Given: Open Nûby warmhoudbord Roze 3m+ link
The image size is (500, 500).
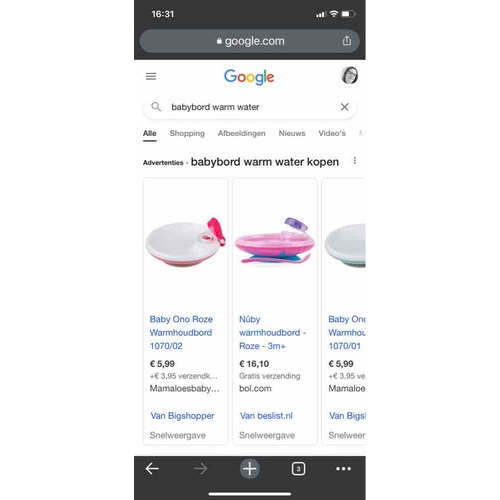Looking at the screenshot, I should [272, 332].
